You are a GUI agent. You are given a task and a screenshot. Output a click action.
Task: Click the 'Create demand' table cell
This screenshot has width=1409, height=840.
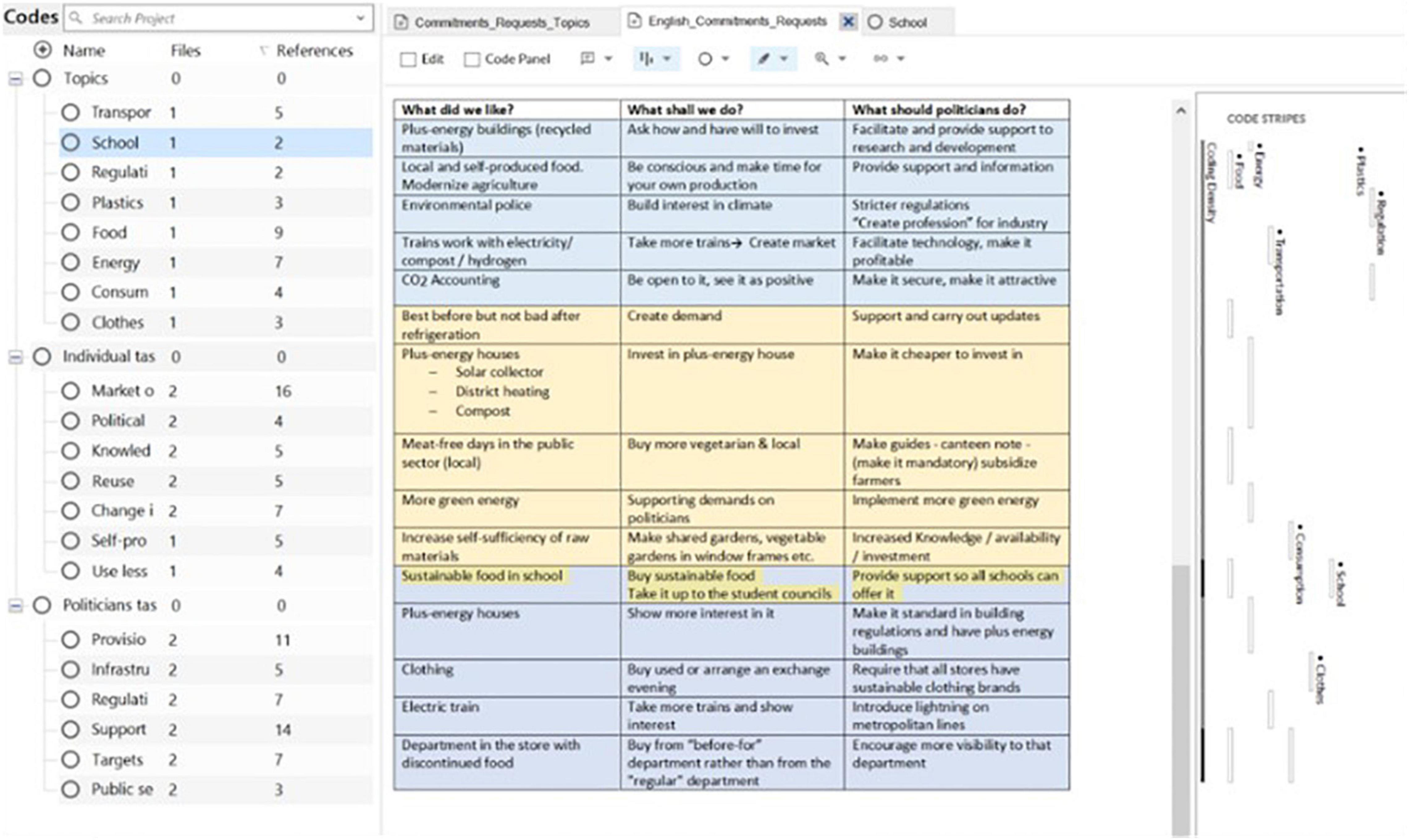(x=732, y=325)
